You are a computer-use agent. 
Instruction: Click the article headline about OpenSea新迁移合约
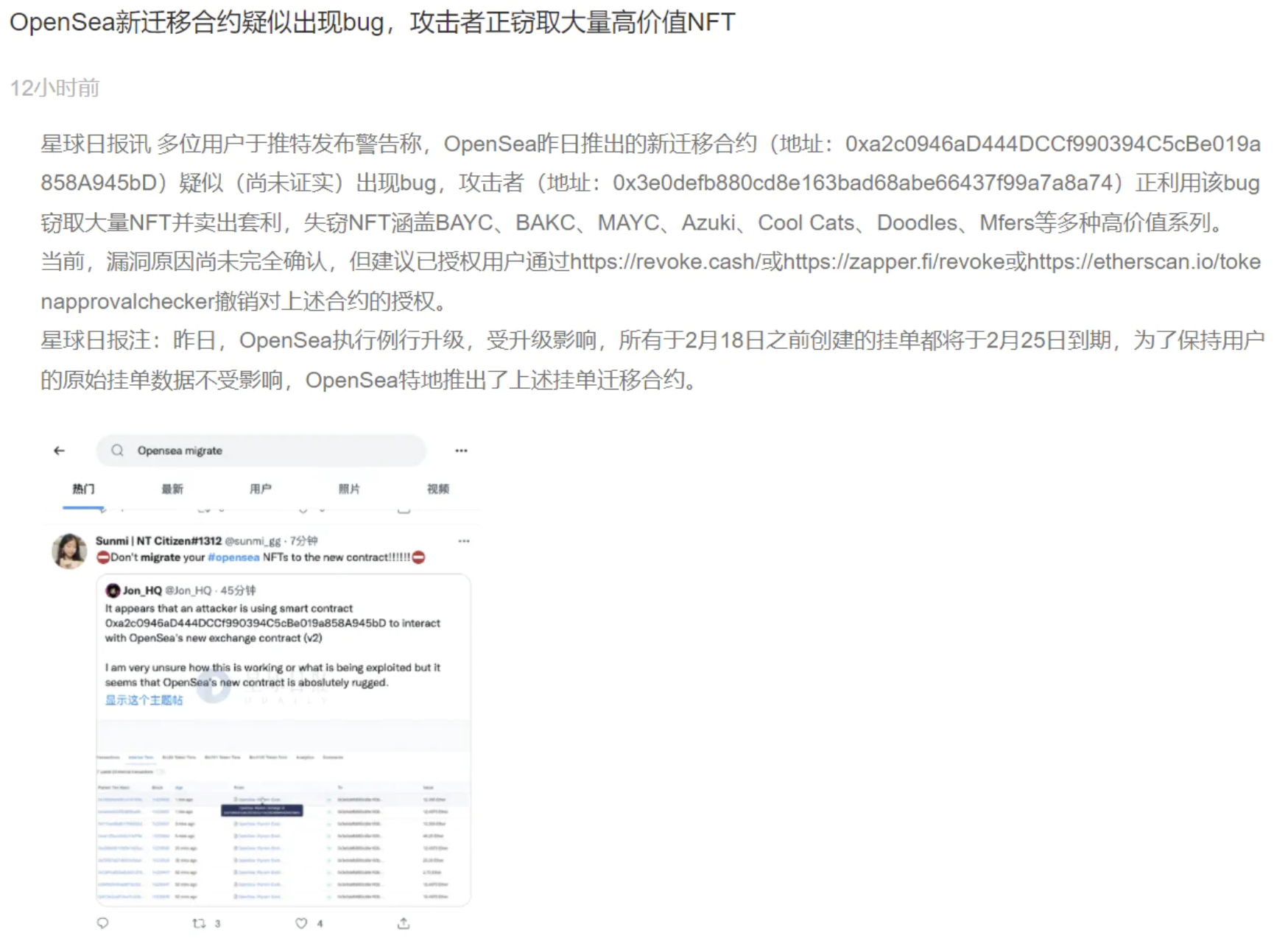click(x=373, y=22)
